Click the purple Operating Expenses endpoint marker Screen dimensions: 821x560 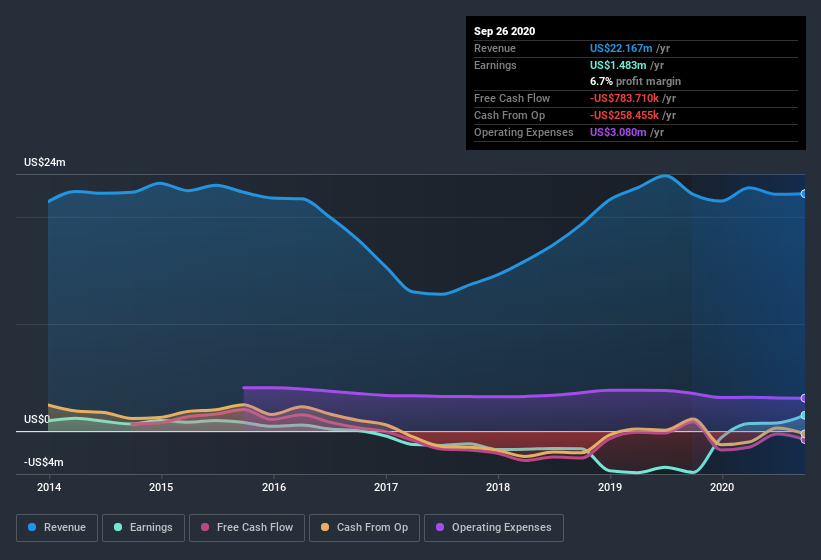(x=804, y=398)
